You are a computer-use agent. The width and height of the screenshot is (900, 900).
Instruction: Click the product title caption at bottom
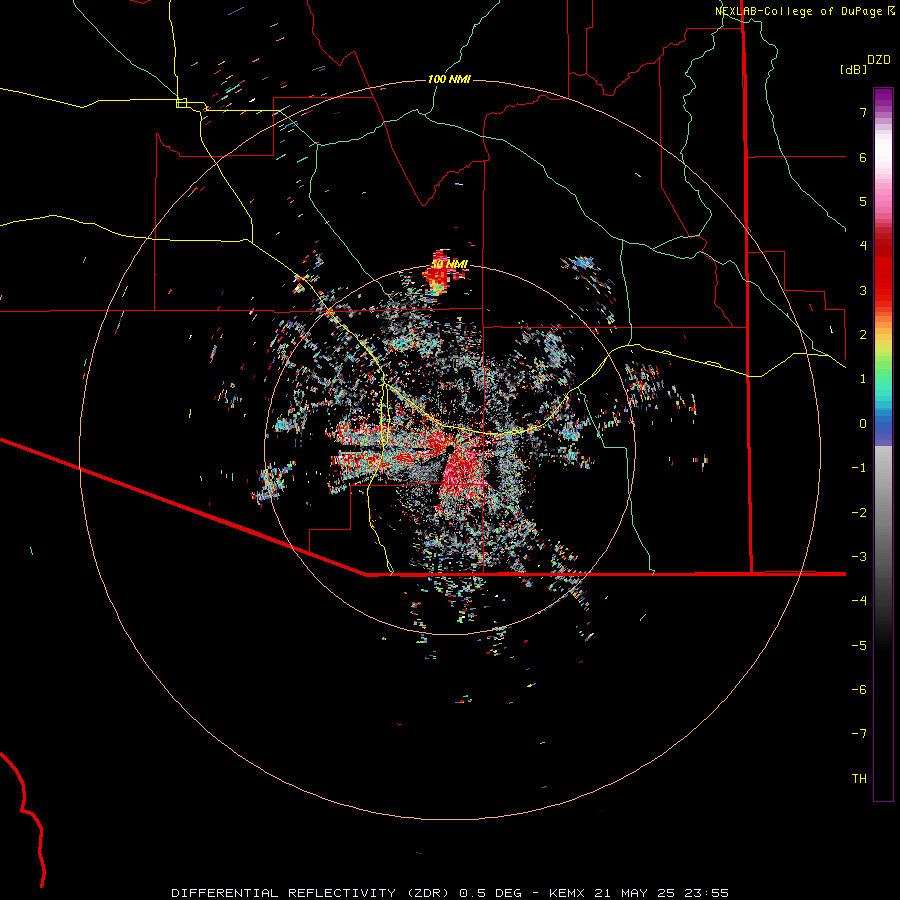pyautogui.click(x=450, y=893)
